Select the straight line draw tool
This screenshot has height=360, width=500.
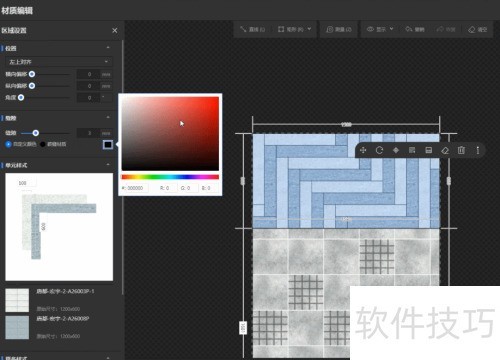pos(252,29)
